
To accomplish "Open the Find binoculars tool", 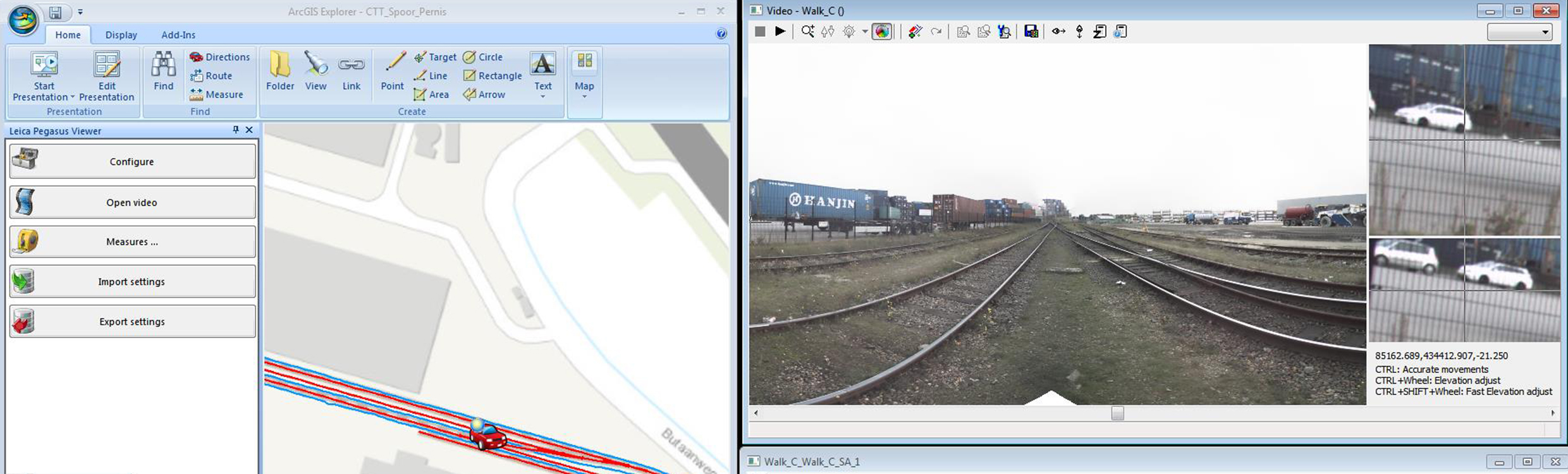I will [x=163, y=71].
